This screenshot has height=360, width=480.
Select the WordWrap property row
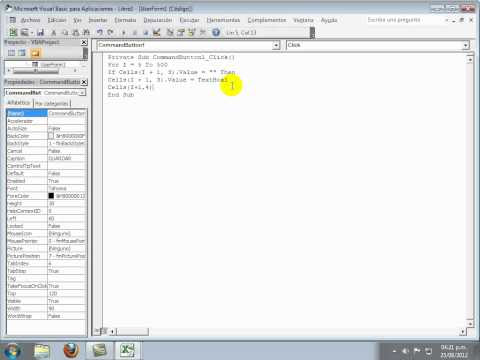[47, 316]
